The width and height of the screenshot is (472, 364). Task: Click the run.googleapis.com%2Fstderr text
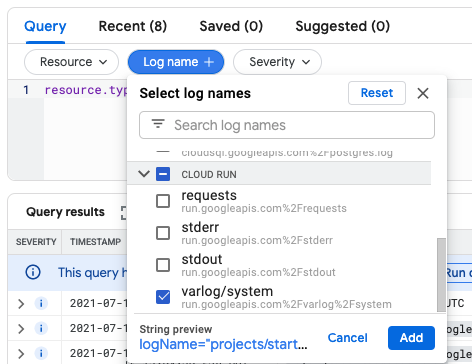click(257, 240)
